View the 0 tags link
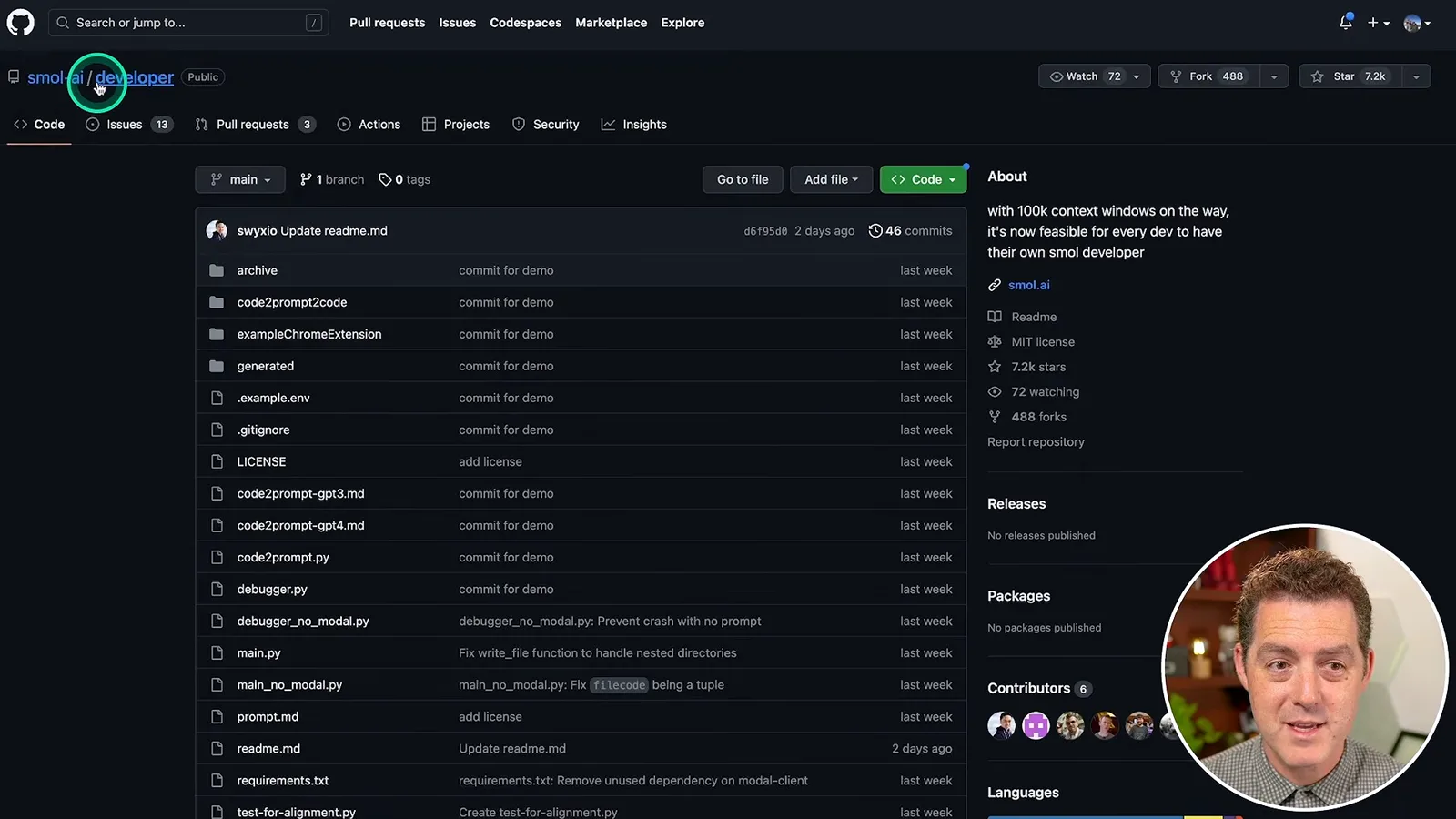This screenshot has width=1456, height=819. pos(404,179)
